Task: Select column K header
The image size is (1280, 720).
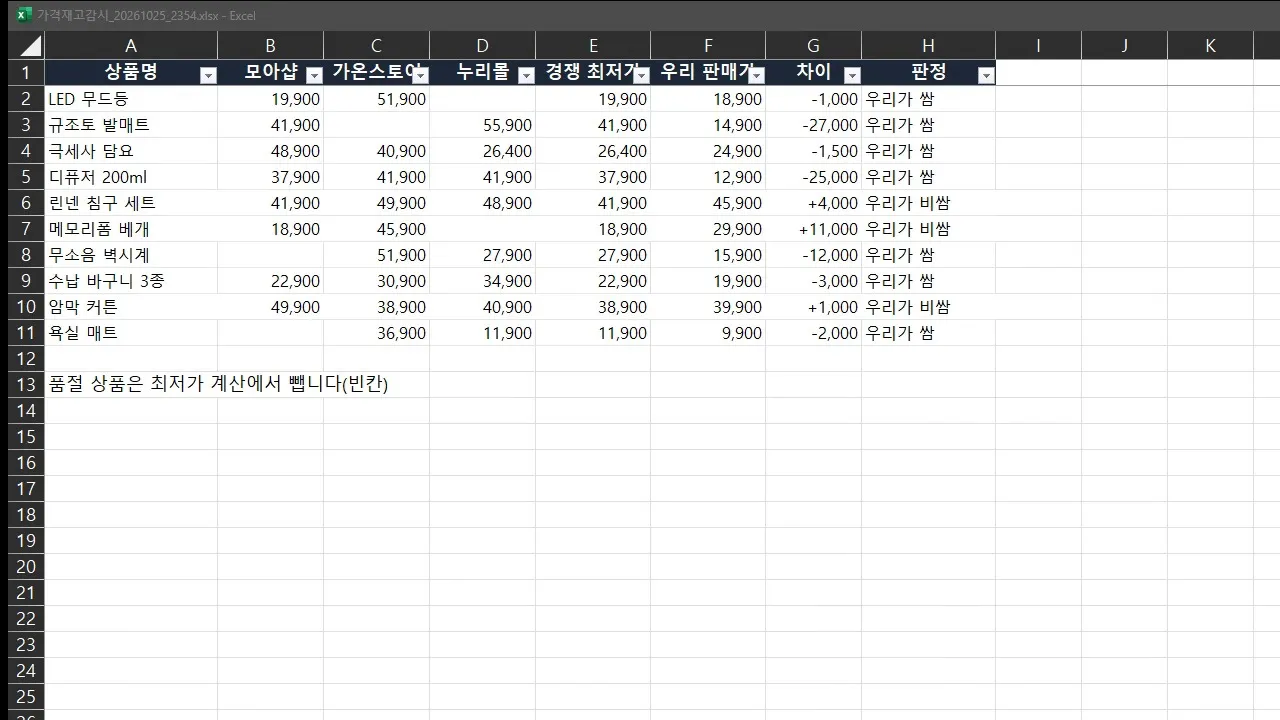Action: click(1210, 46)
